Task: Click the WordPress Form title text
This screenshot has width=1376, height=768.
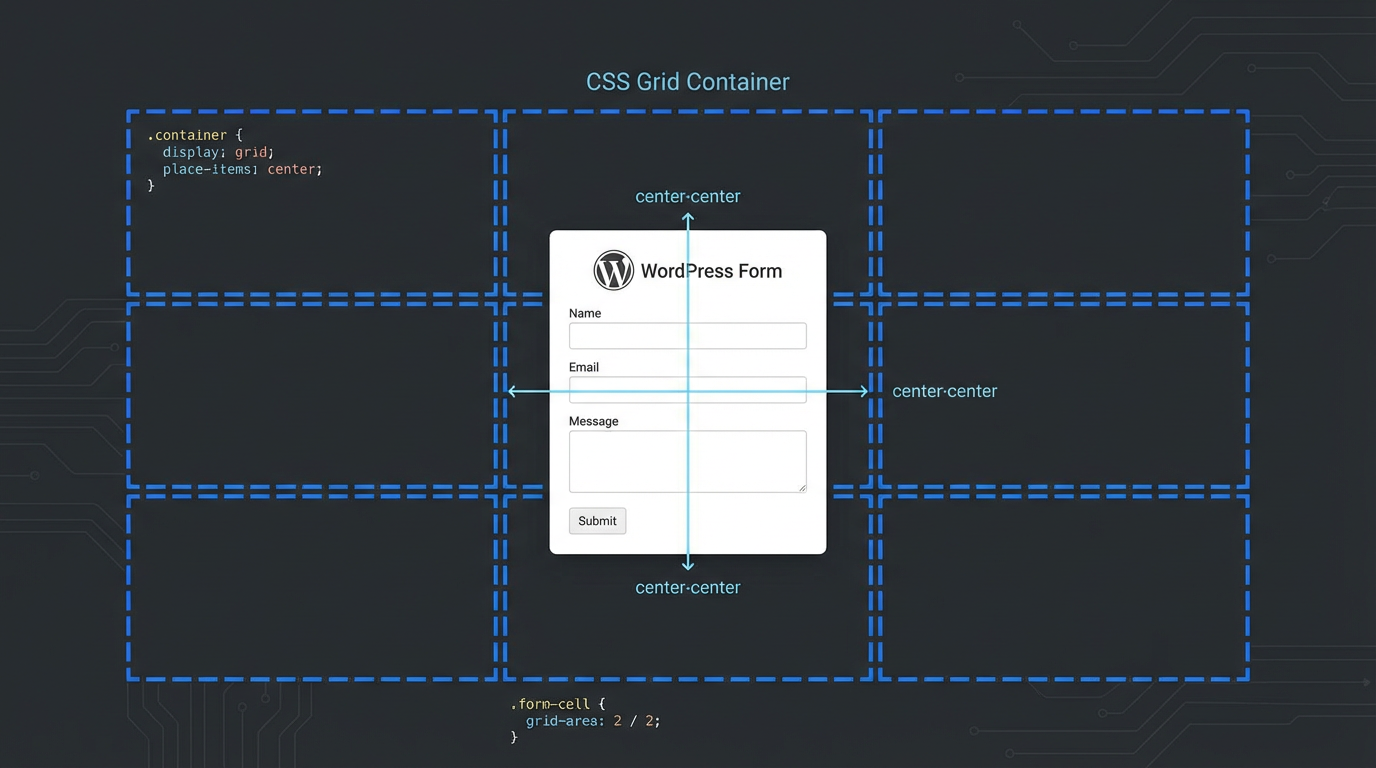Action: coord(711,270)
